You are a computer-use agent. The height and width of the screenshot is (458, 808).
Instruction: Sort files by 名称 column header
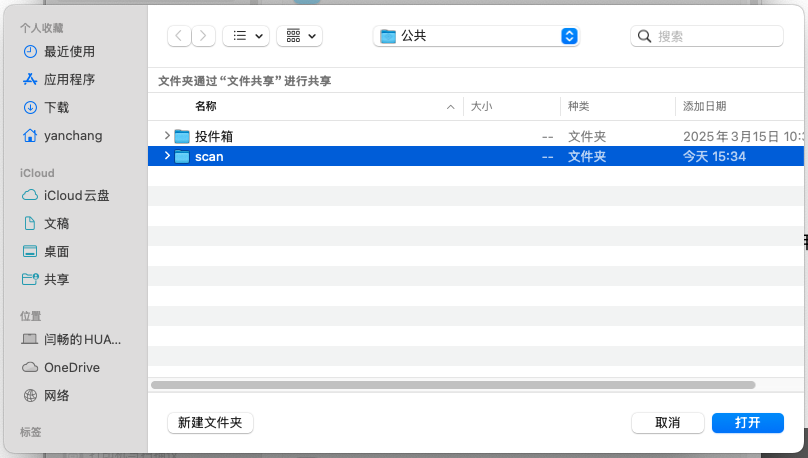tap(206, 106)
